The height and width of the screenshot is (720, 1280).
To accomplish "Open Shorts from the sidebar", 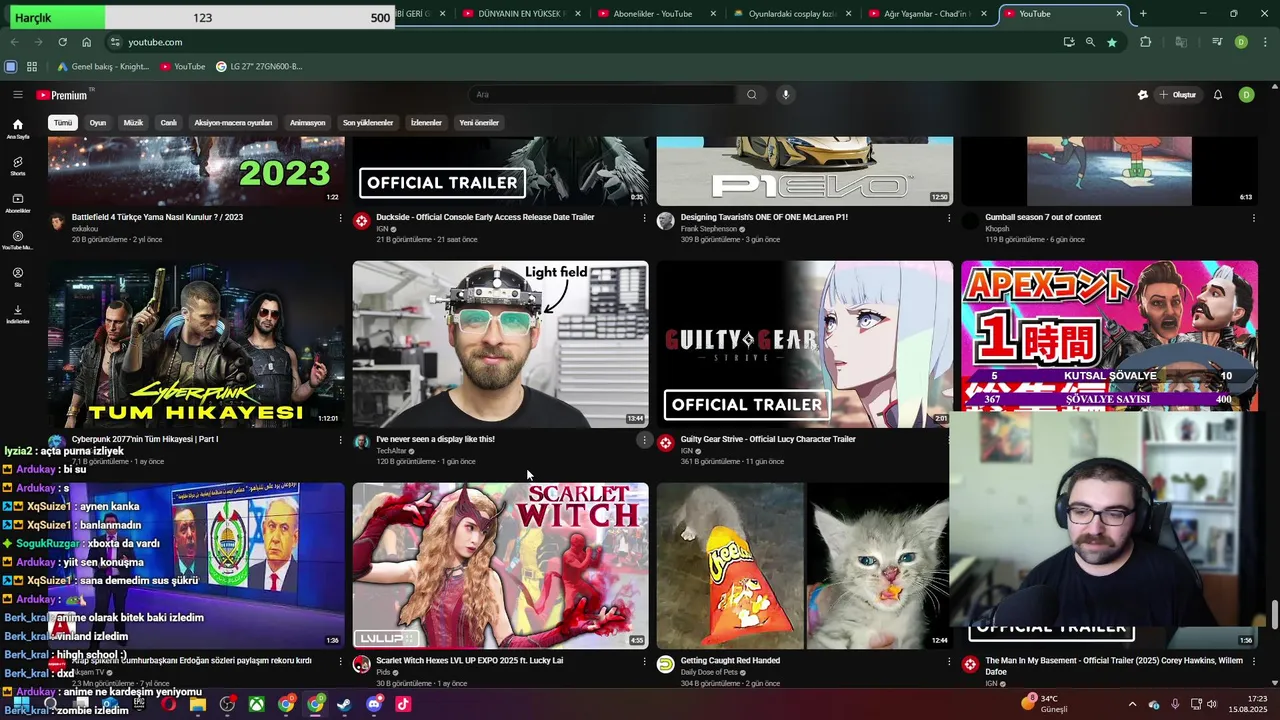I will click(18, 166).
